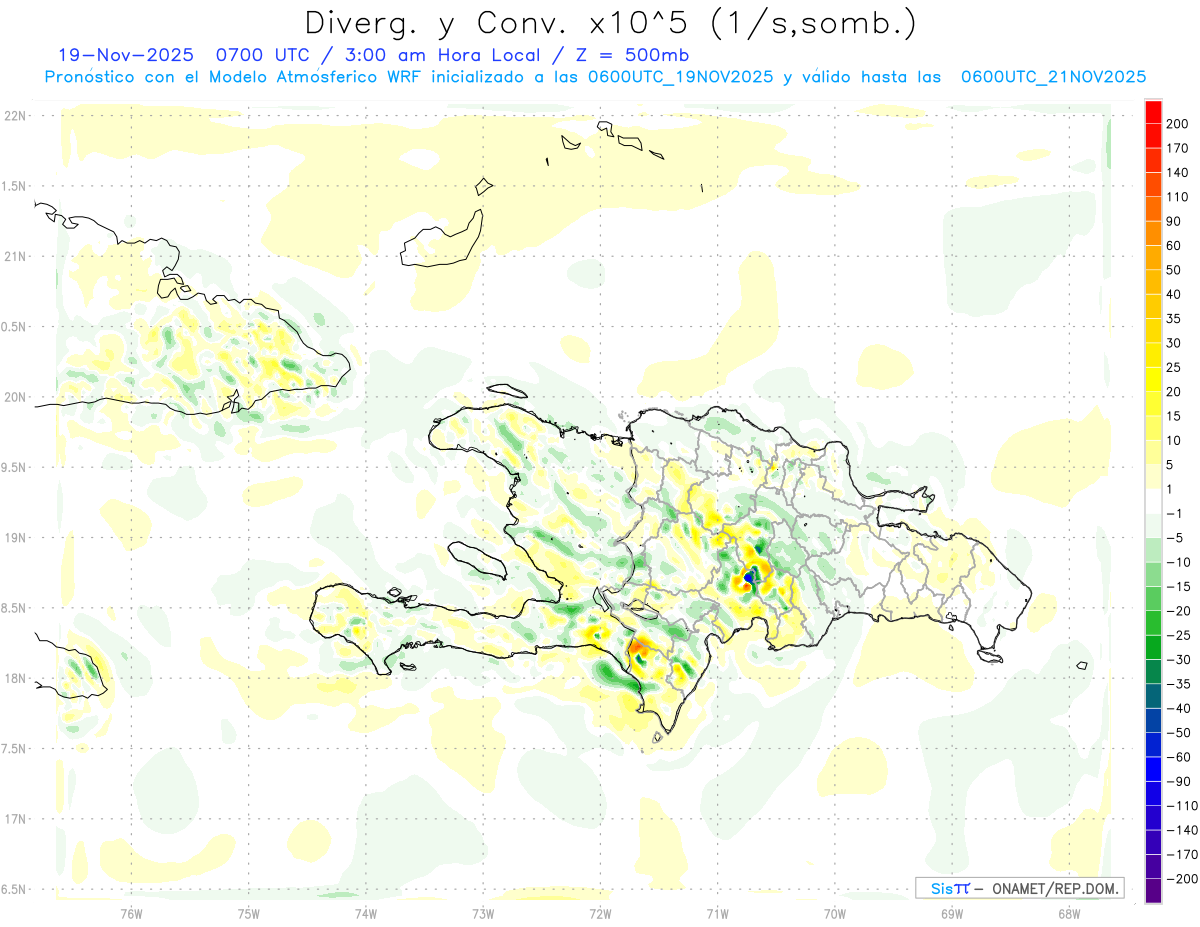1200x927 pixels.
Task: Click the orange divergence spot near 18.2N 71.7W
Action: click(x=639, y=645)
